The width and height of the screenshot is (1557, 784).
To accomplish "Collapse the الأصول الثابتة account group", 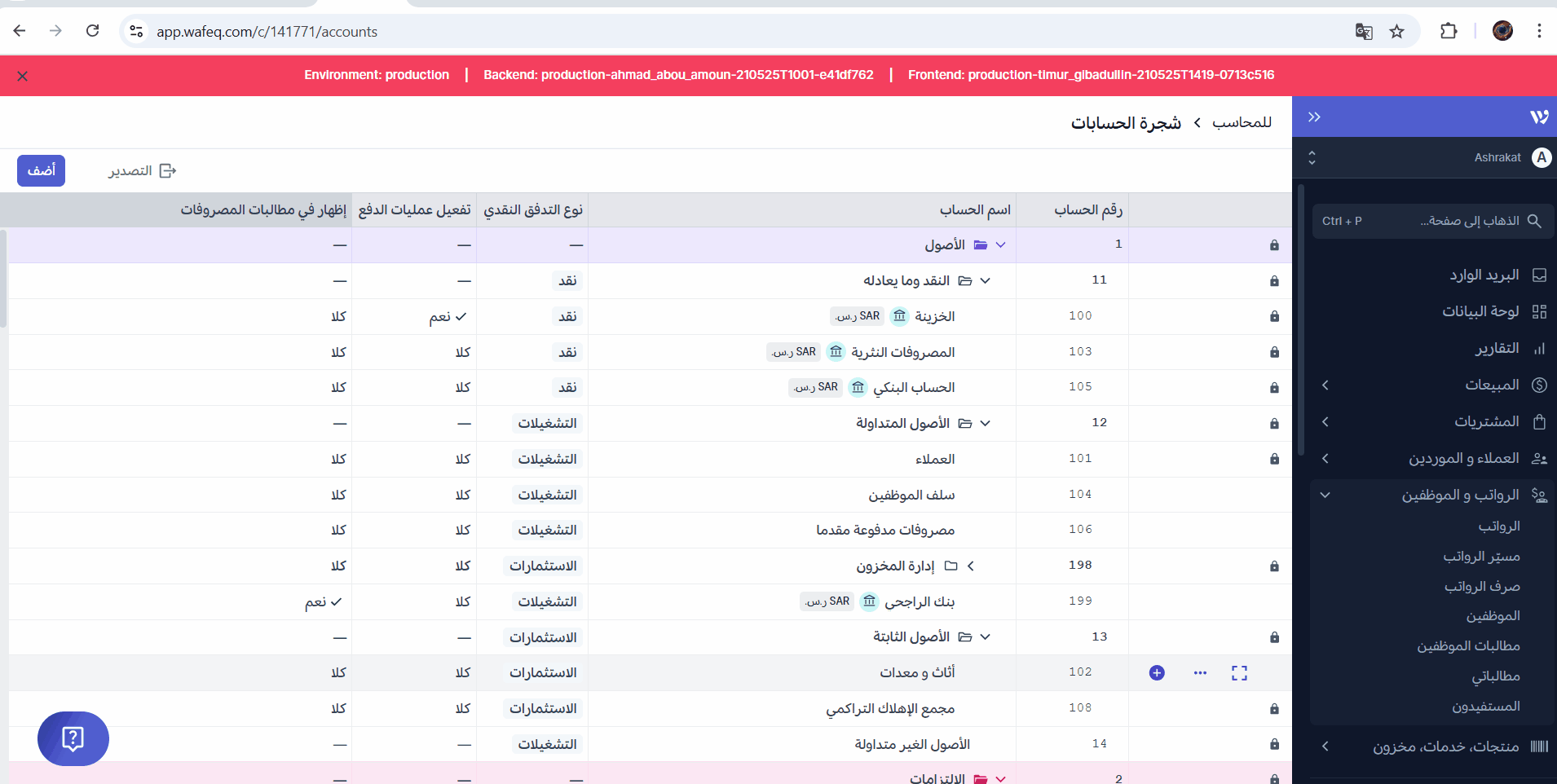I will tap(986, 637).
